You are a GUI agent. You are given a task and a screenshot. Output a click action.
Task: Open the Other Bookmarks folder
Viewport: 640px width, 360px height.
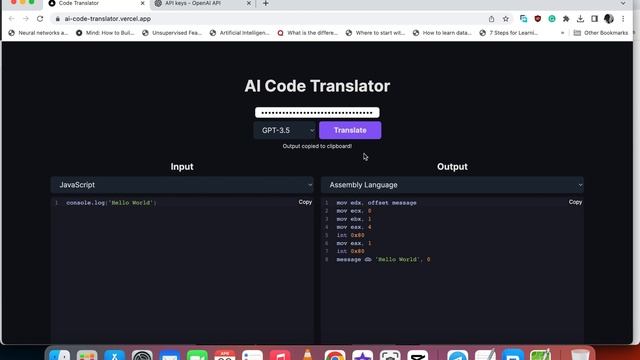point(601,33)
